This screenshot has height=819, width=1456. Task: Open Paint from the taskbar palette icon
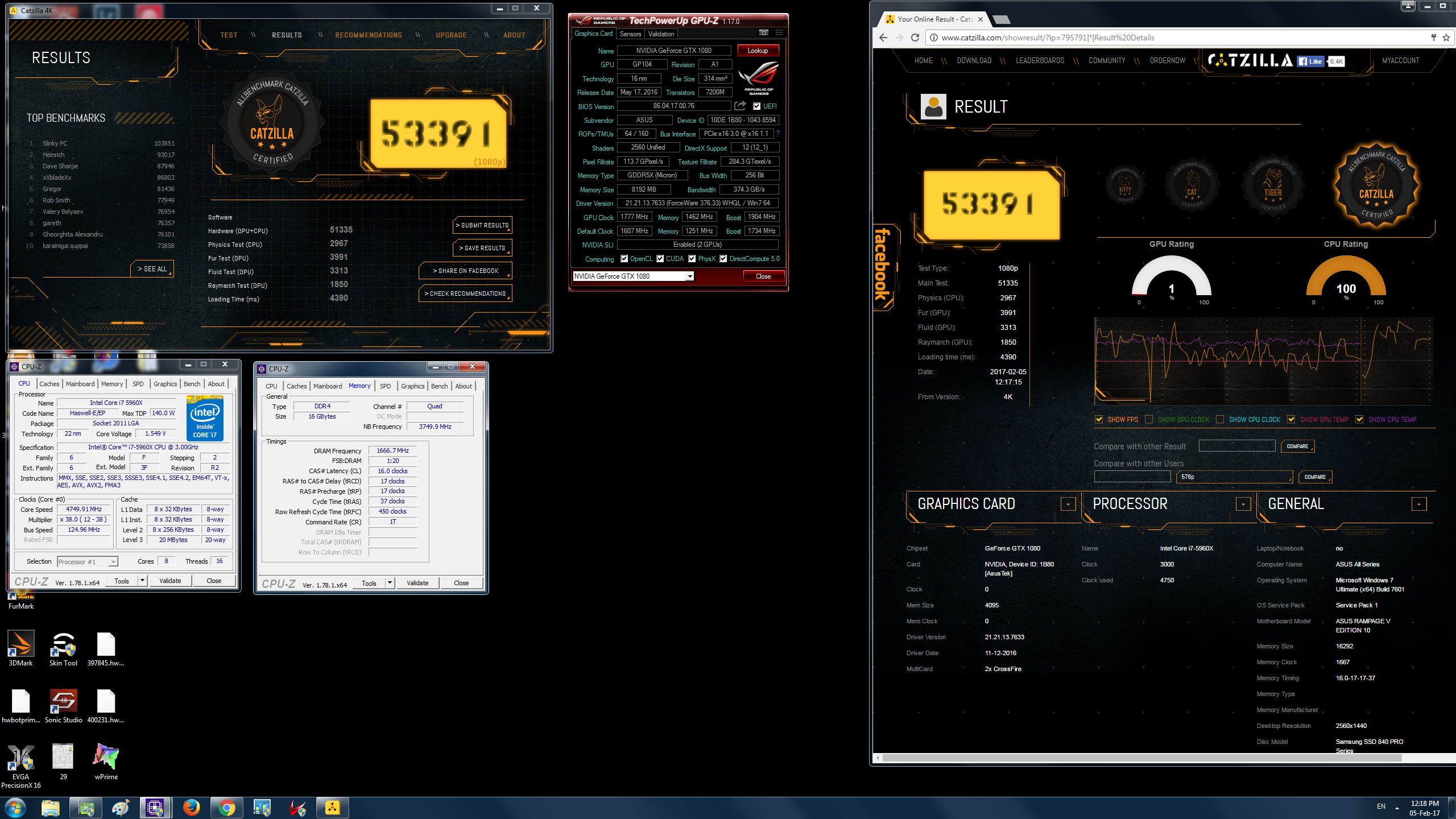tap(120, 808)
